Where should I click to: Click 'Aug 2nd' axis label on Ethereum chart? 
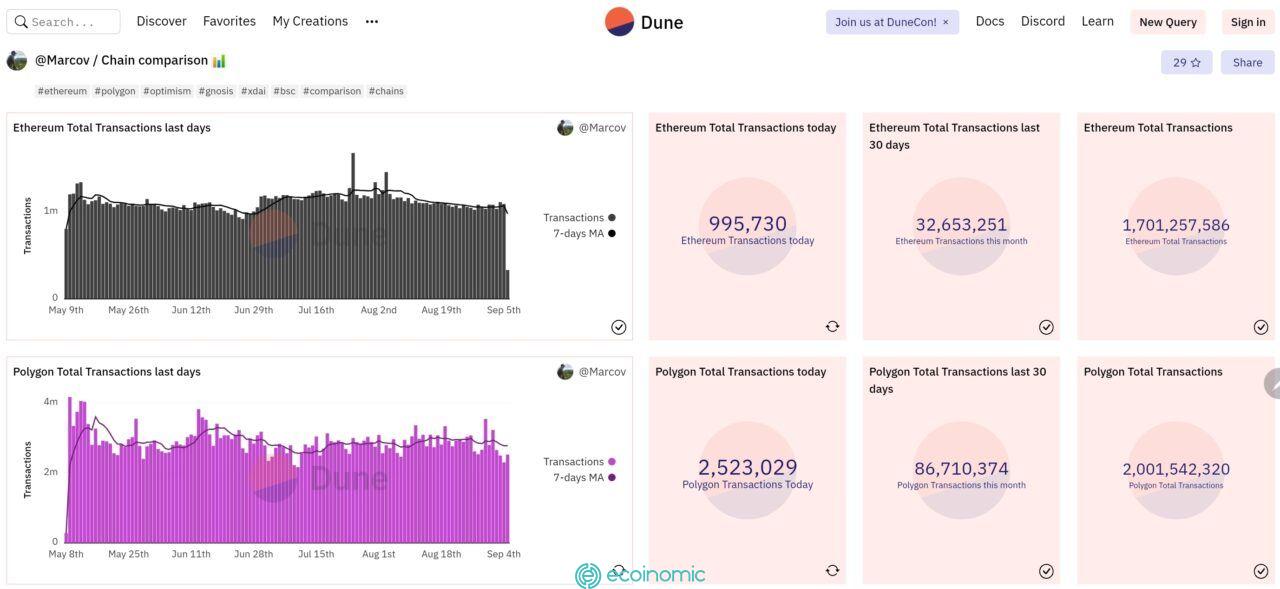[379, 310]
